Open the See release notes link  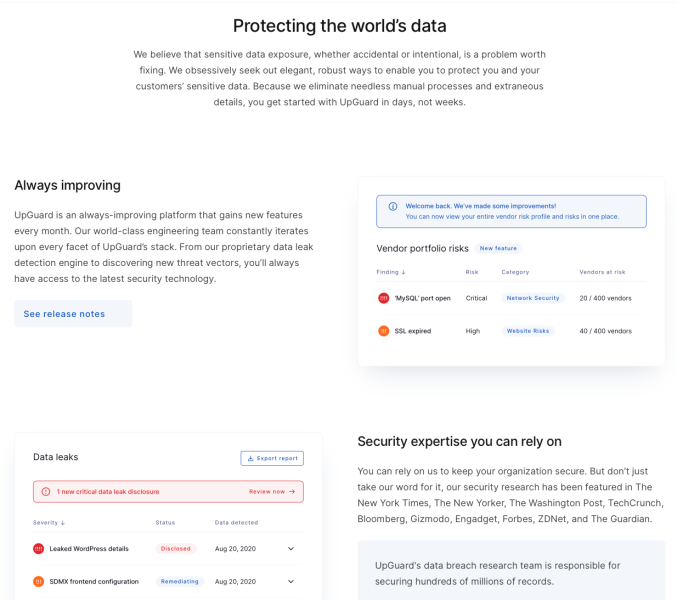click(64, 314)
